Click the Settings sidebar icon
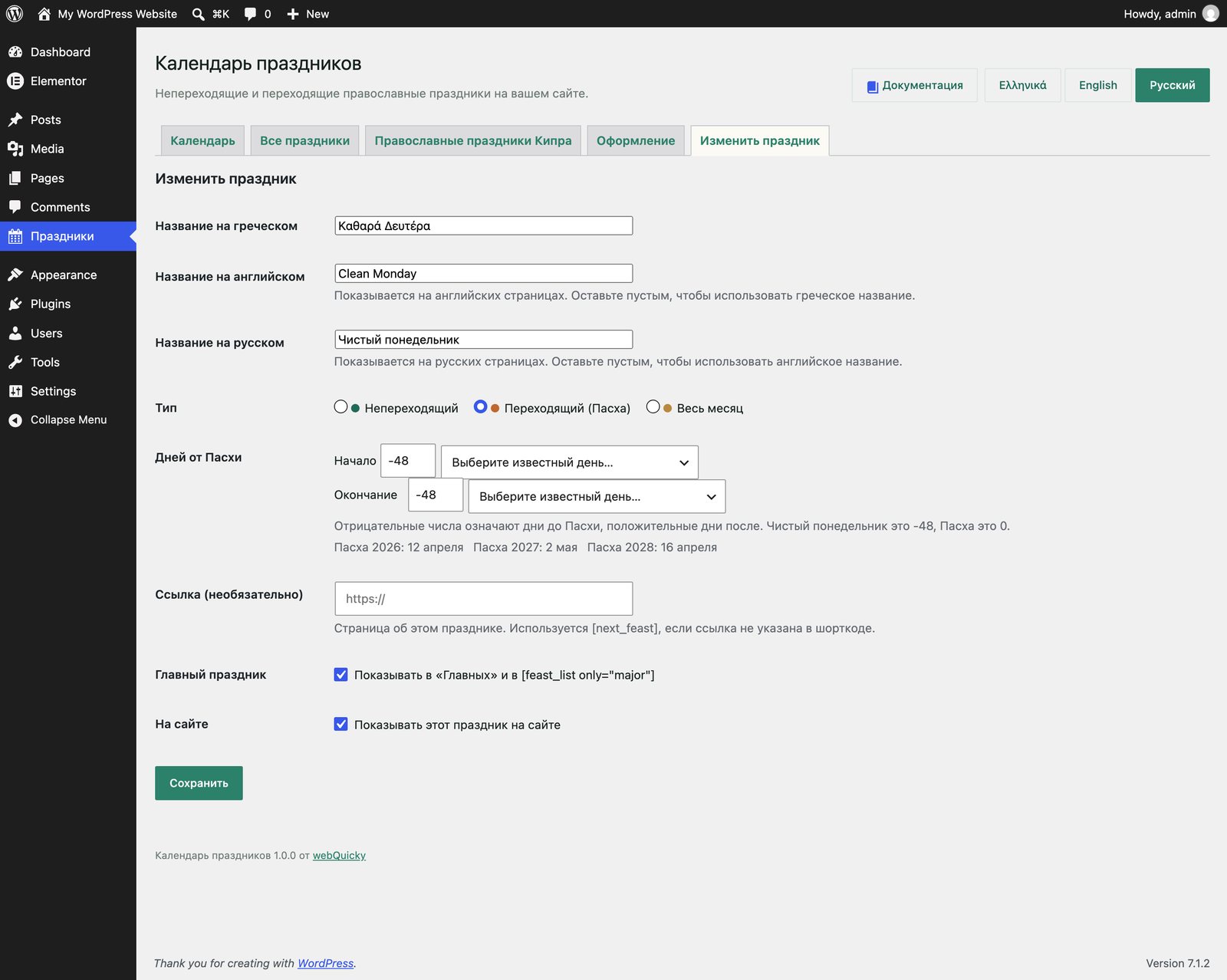 [x=15, y=391]
